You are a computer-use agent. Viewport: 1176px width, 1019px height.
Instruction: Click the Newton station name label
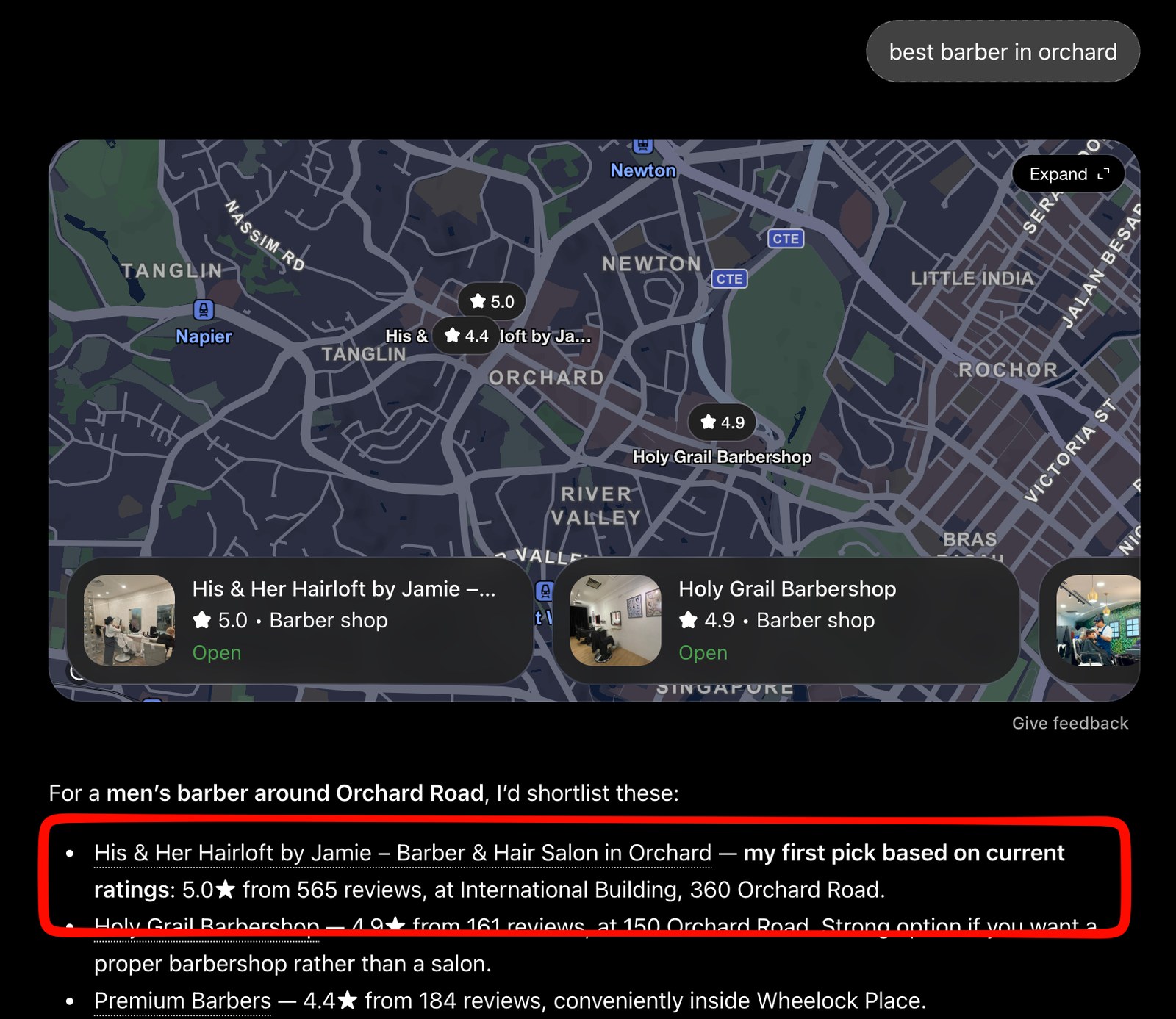click(x=643, y=170)
